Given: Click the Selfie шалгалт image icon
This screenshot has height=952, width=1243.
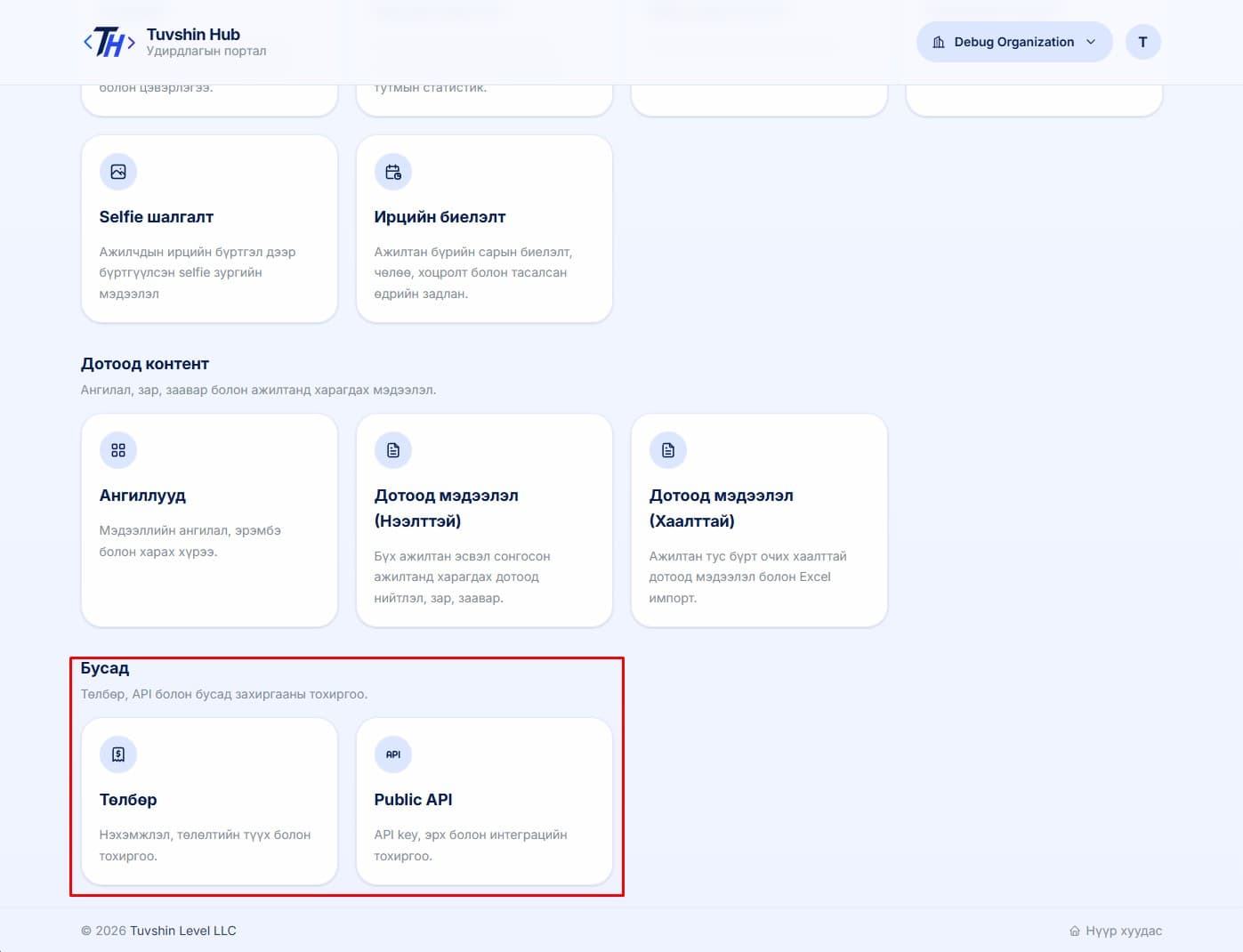Looking at the screenshot, I should pos(118,172).
